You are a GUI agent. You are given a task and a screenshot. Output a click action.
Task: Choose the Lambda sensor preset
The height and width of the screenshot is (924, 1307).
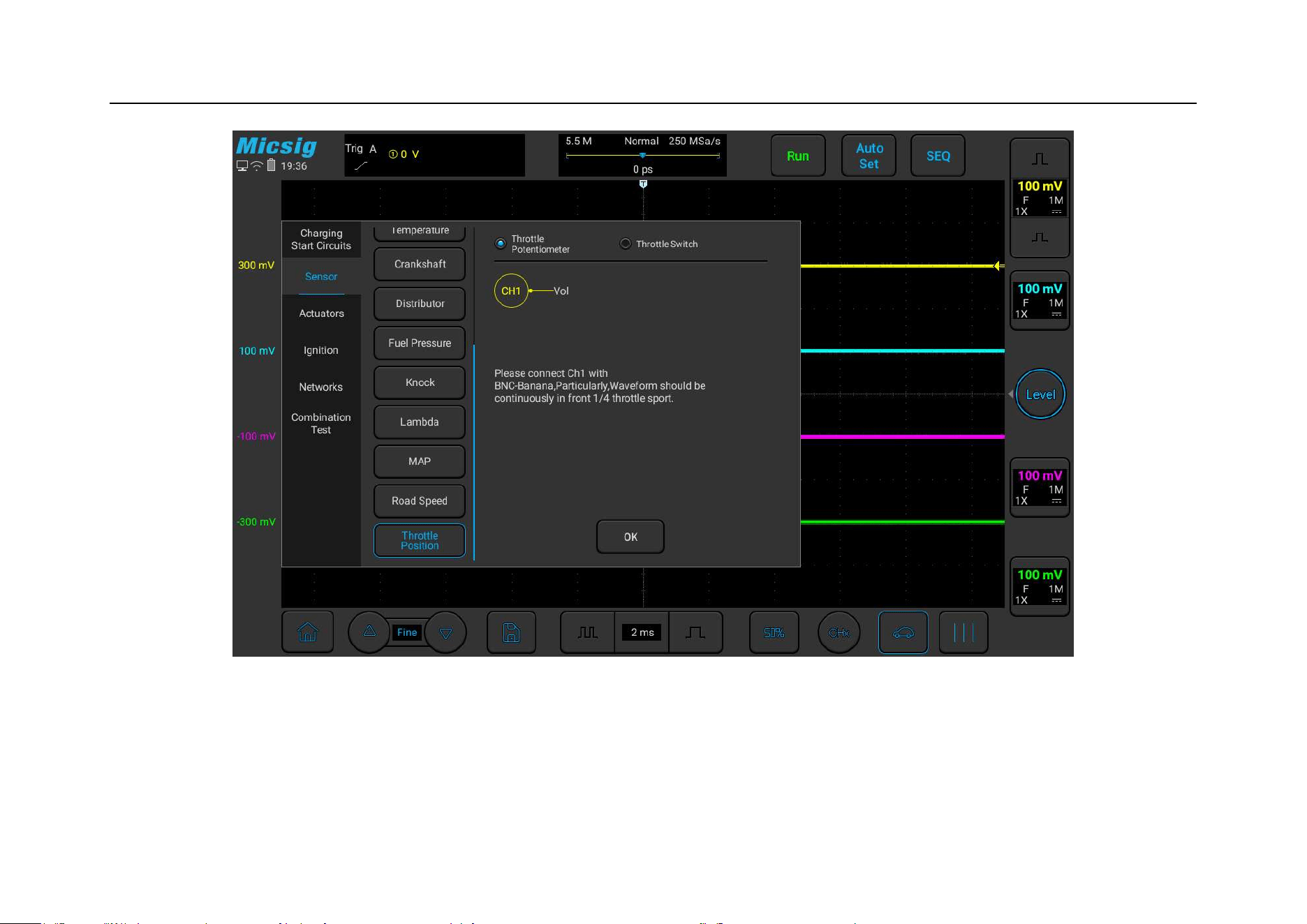pyautogui.click(x=420, y=422)
